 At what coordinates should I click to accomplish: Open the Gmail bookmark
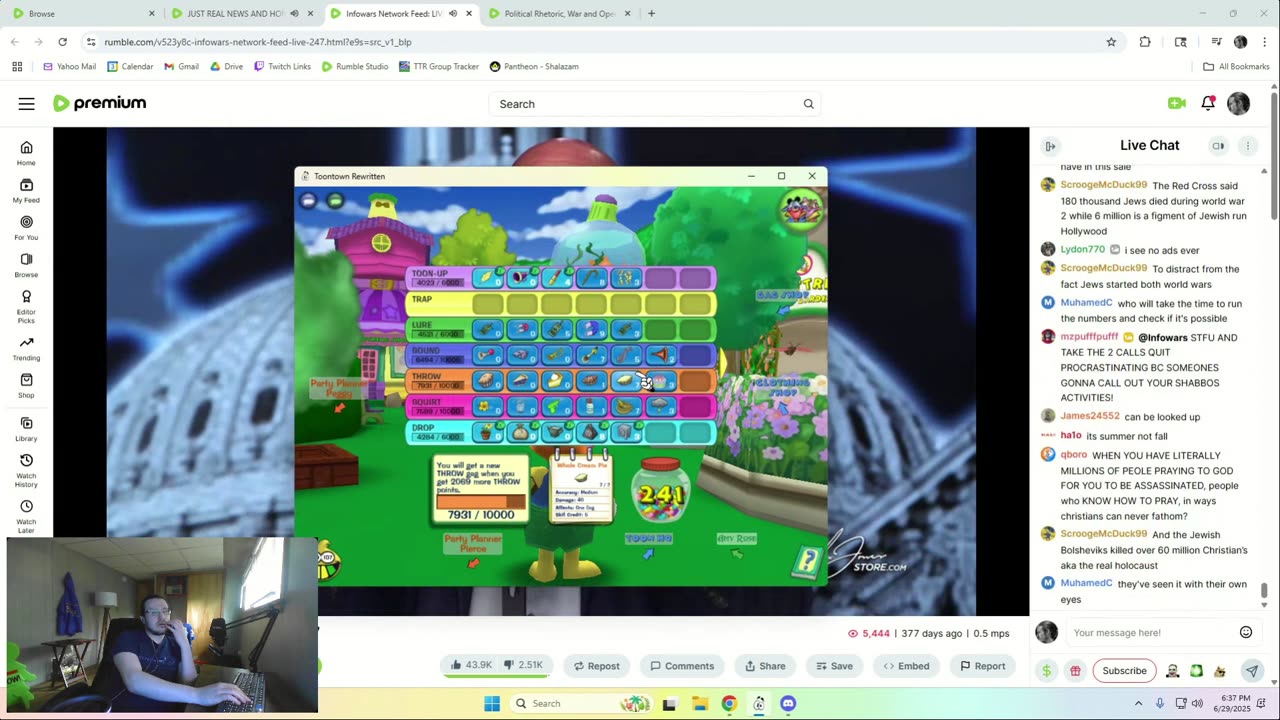point(181,66)
